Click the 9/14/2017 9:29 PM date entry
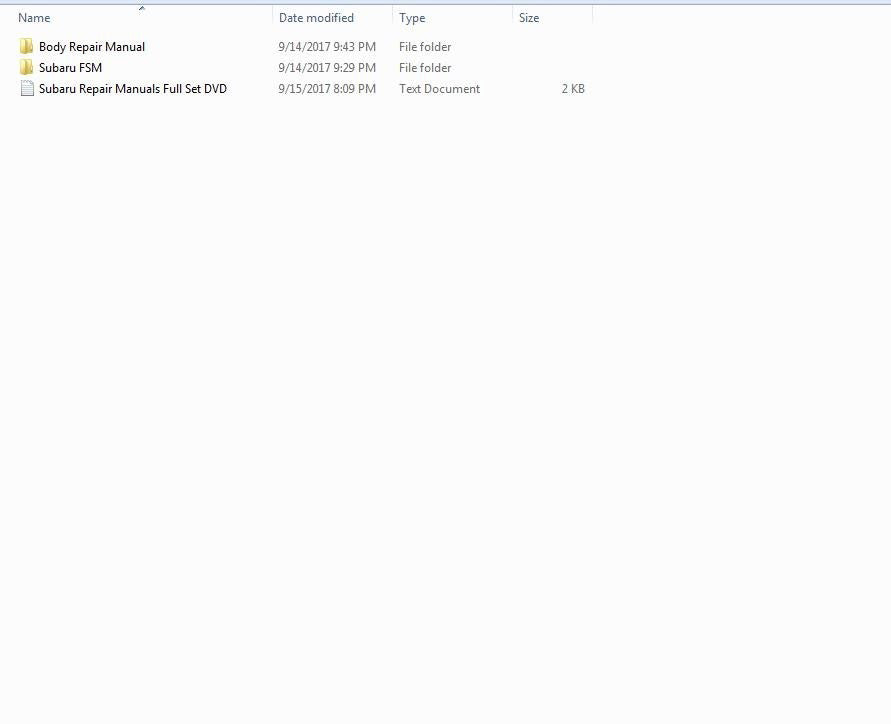Viewport: 891px width, 724px height. pyautogui.click(x=327, y=68)
